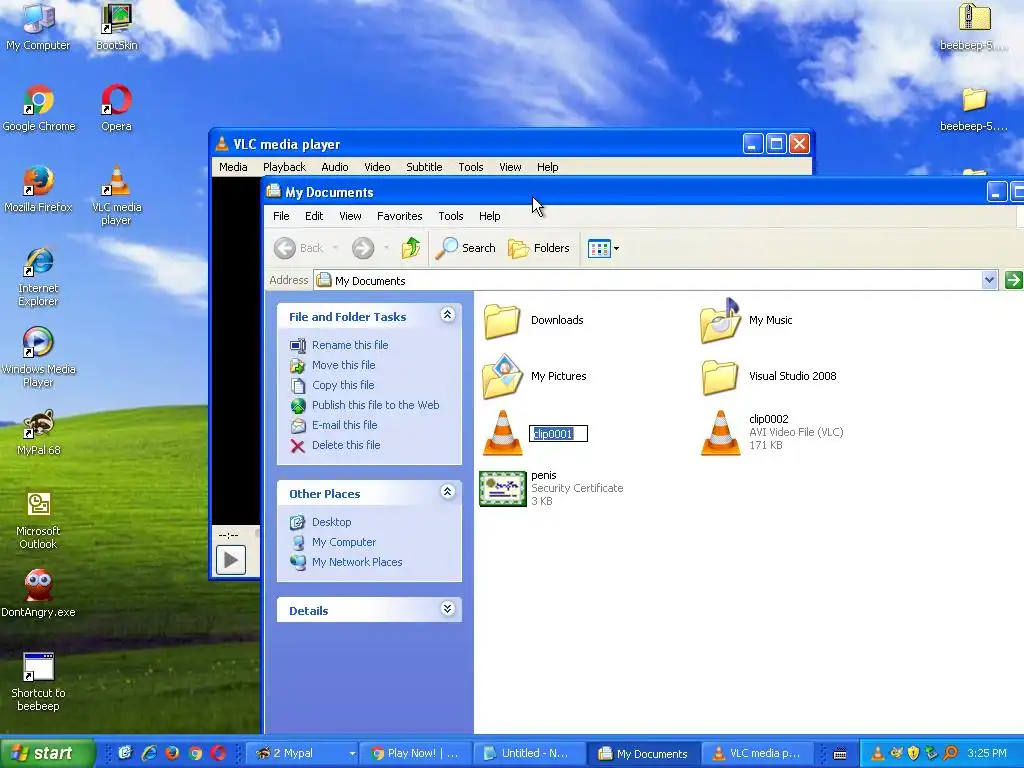The width and height of the screenshot is (1024, 768).
Task: Launch Google Chrome from desktop
Action: [39, 108]
